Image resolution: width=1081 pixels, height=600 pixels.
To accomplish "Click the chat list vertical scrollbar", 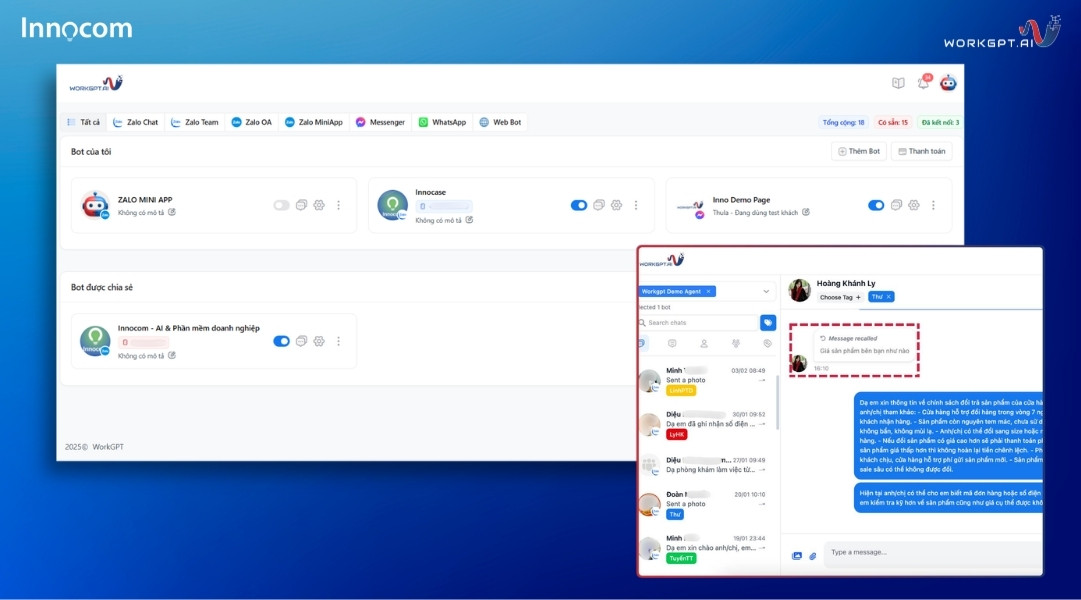I will coord(778,403).
